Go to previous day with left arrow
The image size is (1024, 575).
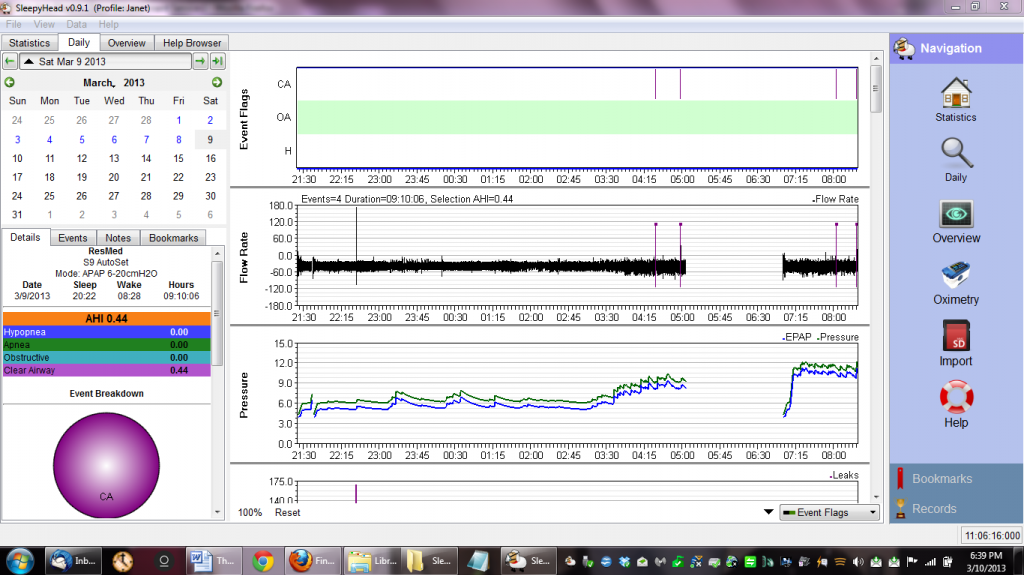(10, 62)
